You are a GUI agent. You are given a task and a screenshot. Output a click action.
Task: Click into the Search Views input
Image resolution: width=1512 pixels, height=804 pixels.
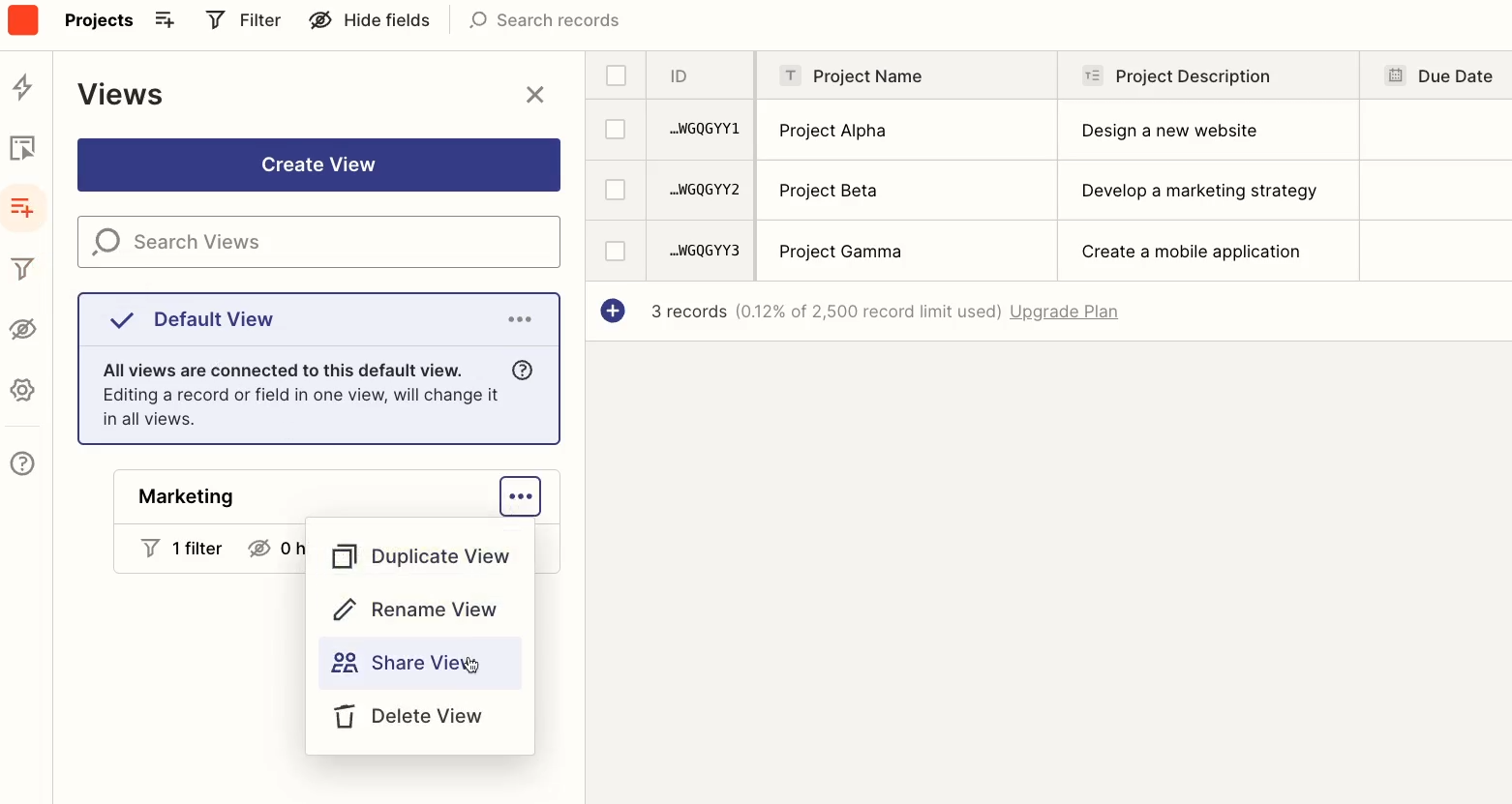coord(318,242)
